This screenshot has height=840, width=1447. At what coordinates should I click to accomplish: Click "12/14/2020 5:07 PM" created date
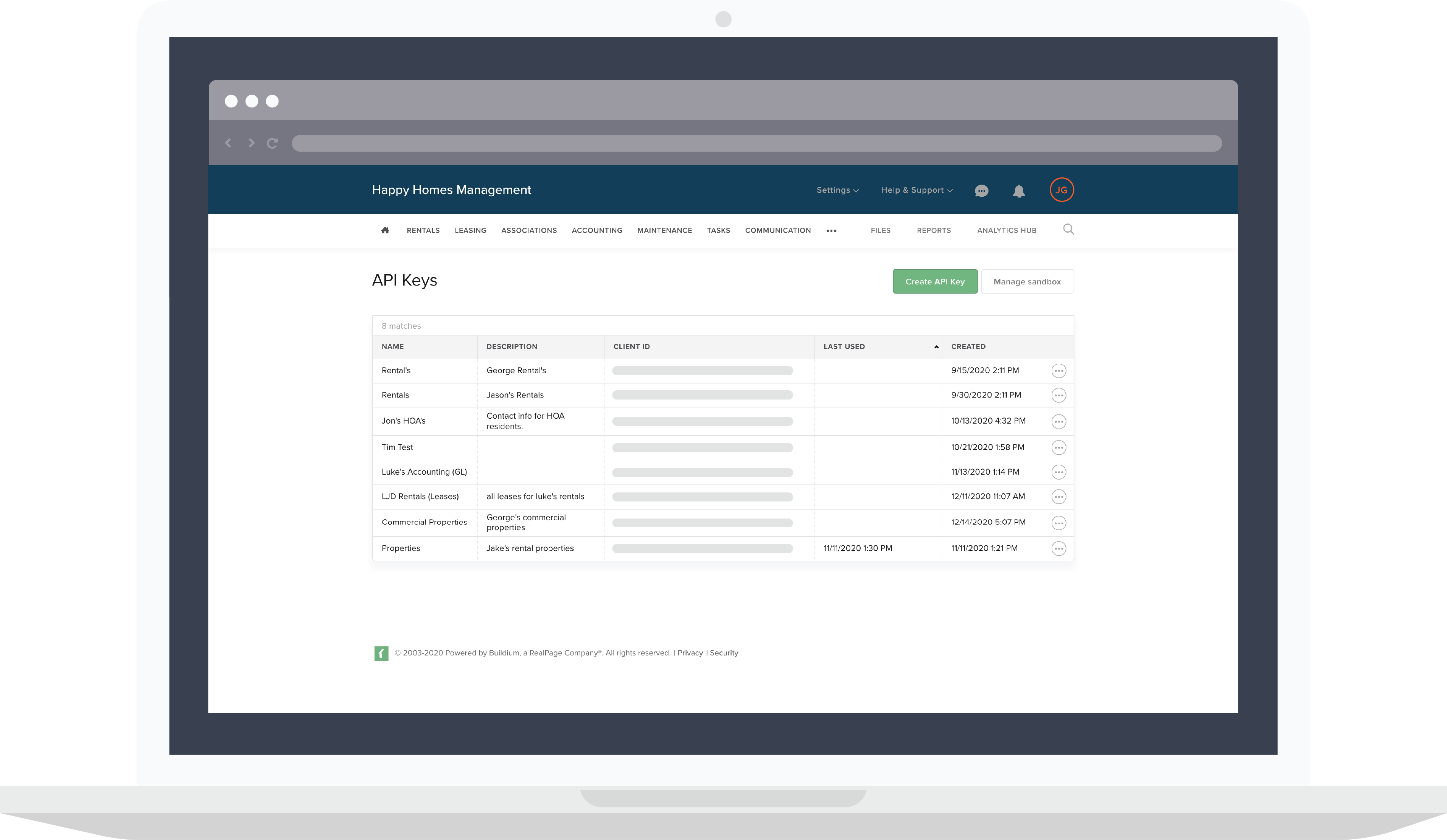tap(988, 522)
